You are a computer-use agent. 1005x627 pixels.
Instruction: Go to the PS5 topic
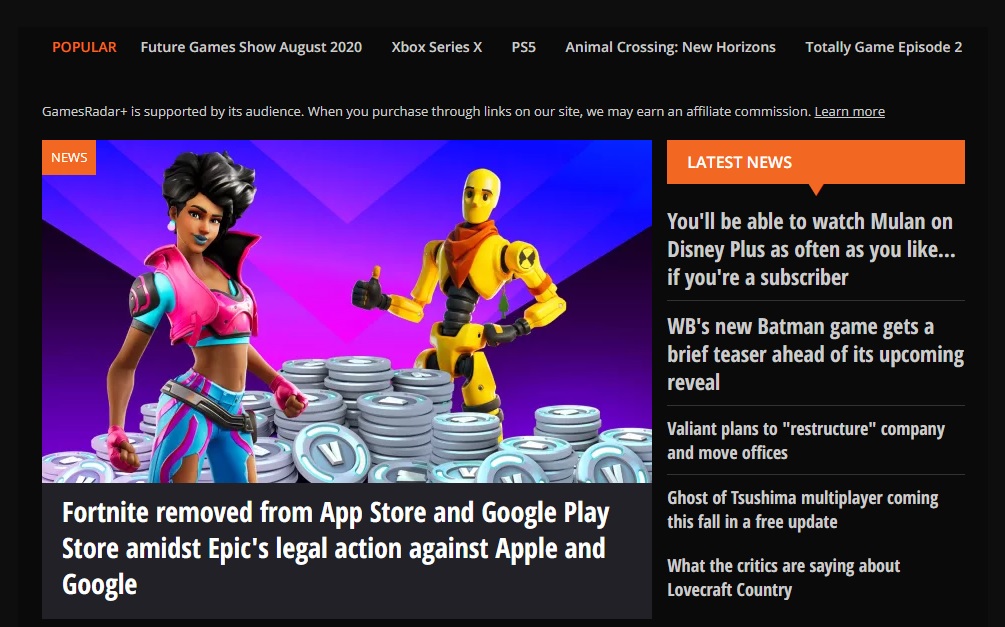[523, 47]
